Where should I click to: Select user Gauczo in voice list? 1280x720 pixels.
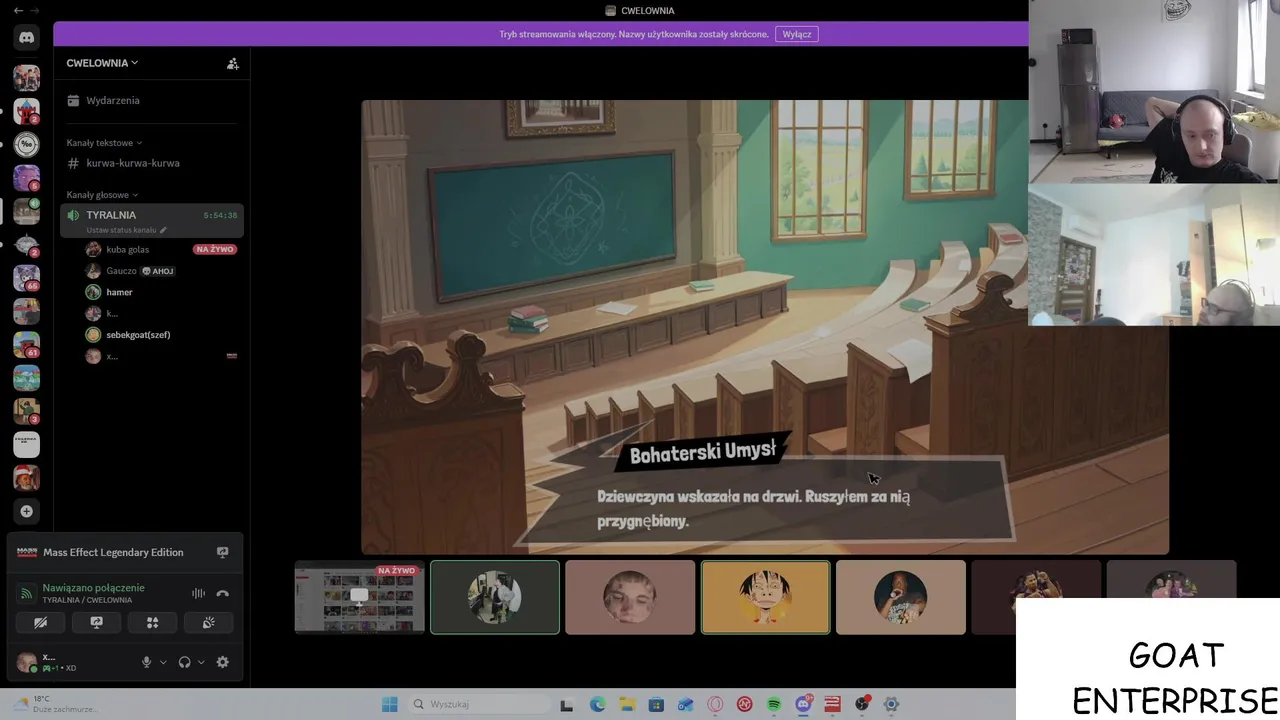coord(121,271)
